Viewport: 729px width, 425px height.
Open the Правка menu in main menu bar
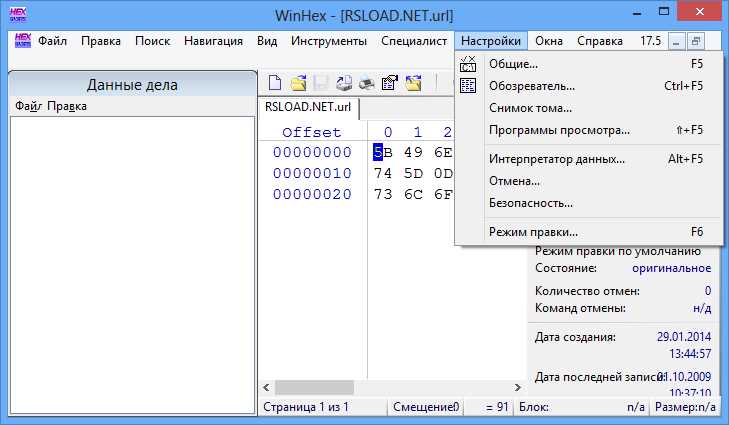pos(101,41)
